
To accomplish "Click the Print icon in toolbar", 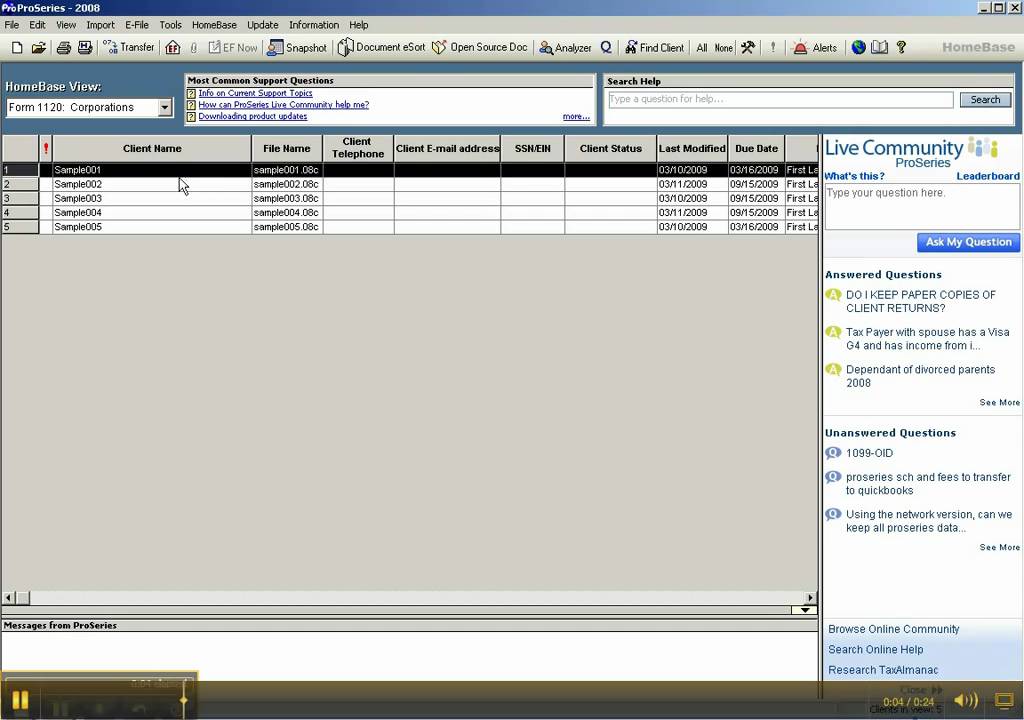I will click(63, 47).
